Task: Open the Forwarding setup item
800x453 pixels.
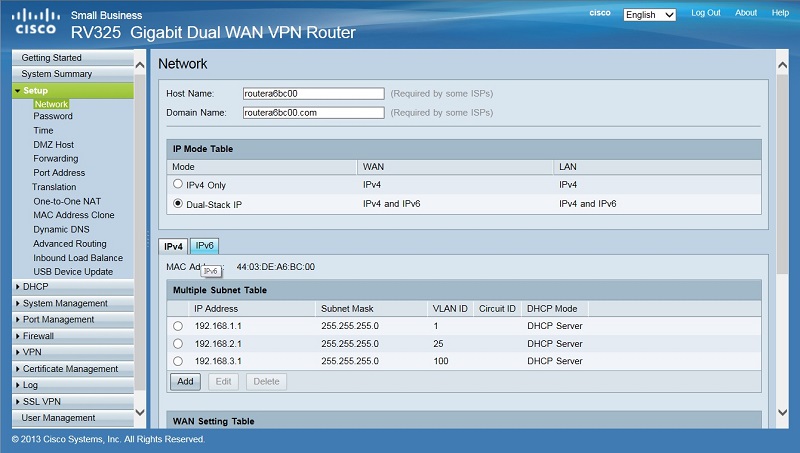Action: click(56, 159)
